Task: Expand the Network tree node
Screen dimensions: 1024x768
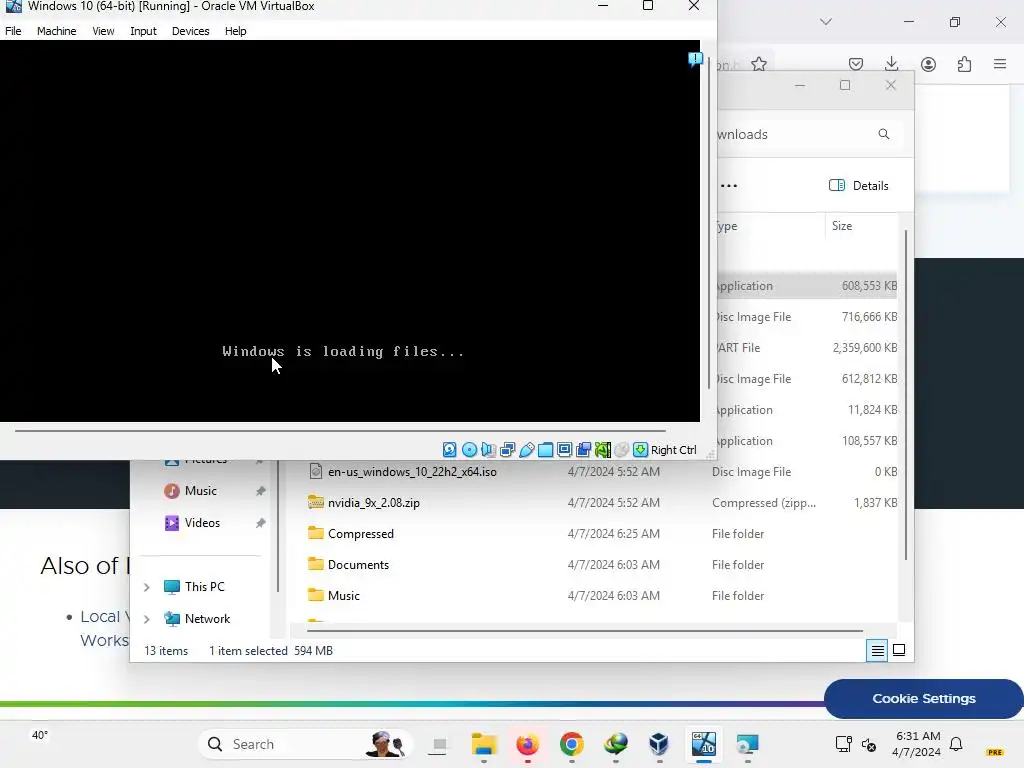Action: coord(147,619)
